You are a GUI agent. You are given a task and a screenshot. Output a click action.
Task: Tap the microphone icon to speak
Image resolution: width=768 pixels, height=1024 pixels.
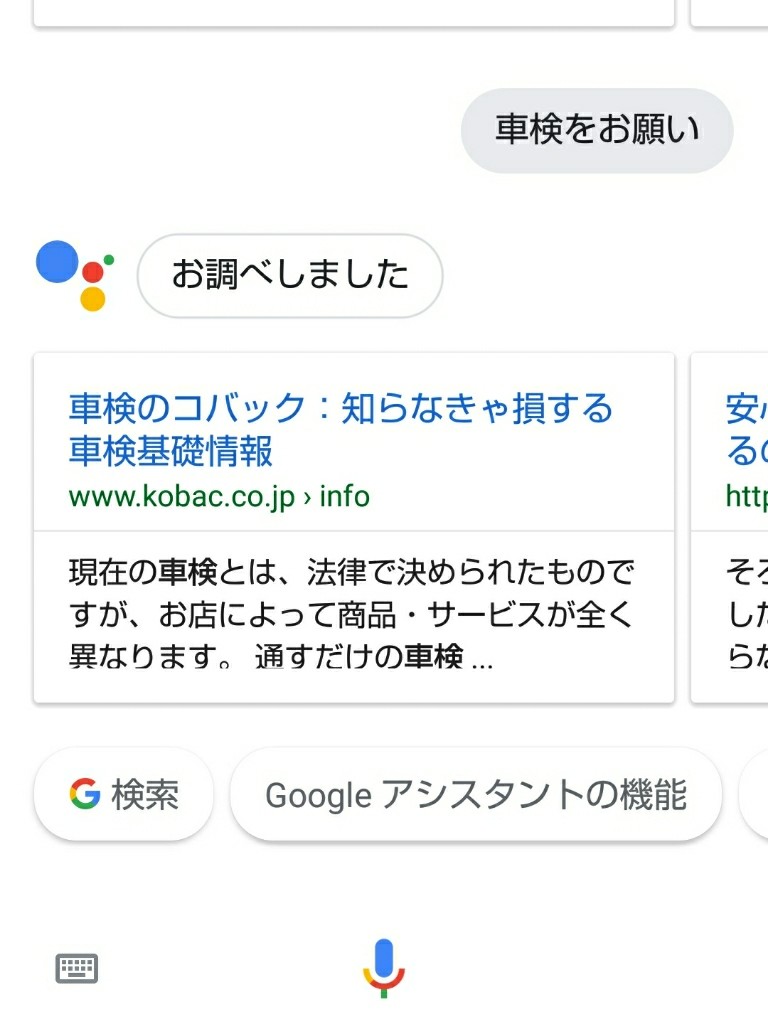tap(384, 968)
